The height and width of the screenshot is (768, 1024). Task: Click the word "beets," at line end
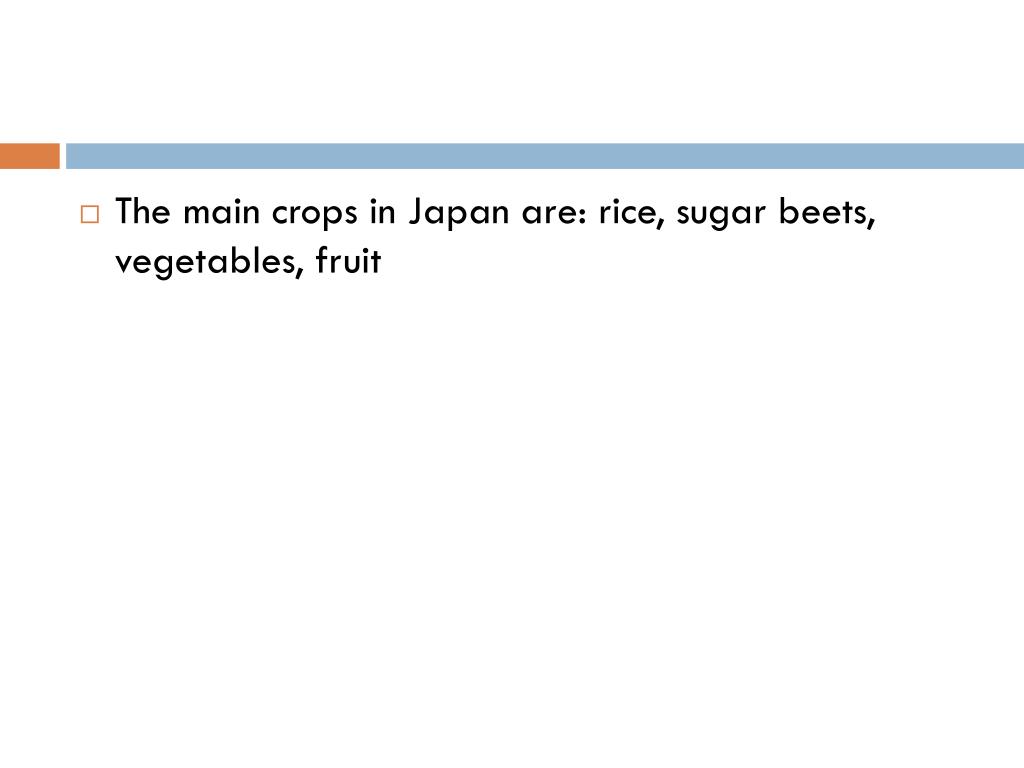(x=827, y=212)
